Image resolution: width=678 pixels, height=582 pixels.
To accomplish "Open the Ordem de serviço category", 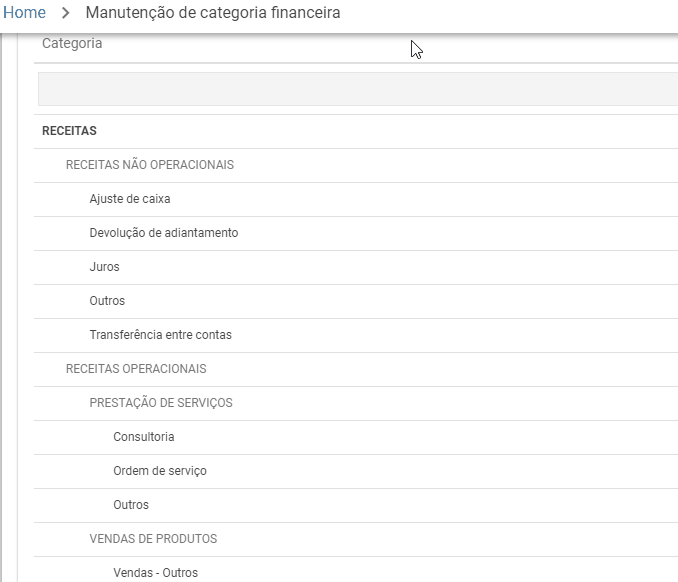I will pos(356,471).
